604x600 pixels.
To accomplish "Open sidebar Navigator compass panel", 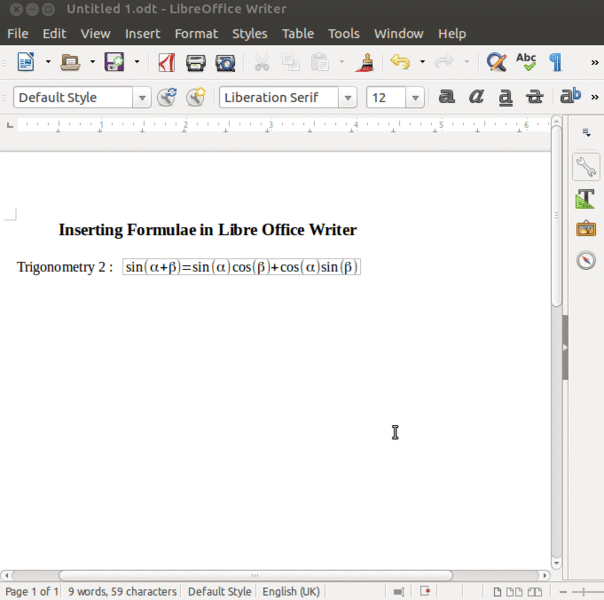I will (x=586, y=260).
